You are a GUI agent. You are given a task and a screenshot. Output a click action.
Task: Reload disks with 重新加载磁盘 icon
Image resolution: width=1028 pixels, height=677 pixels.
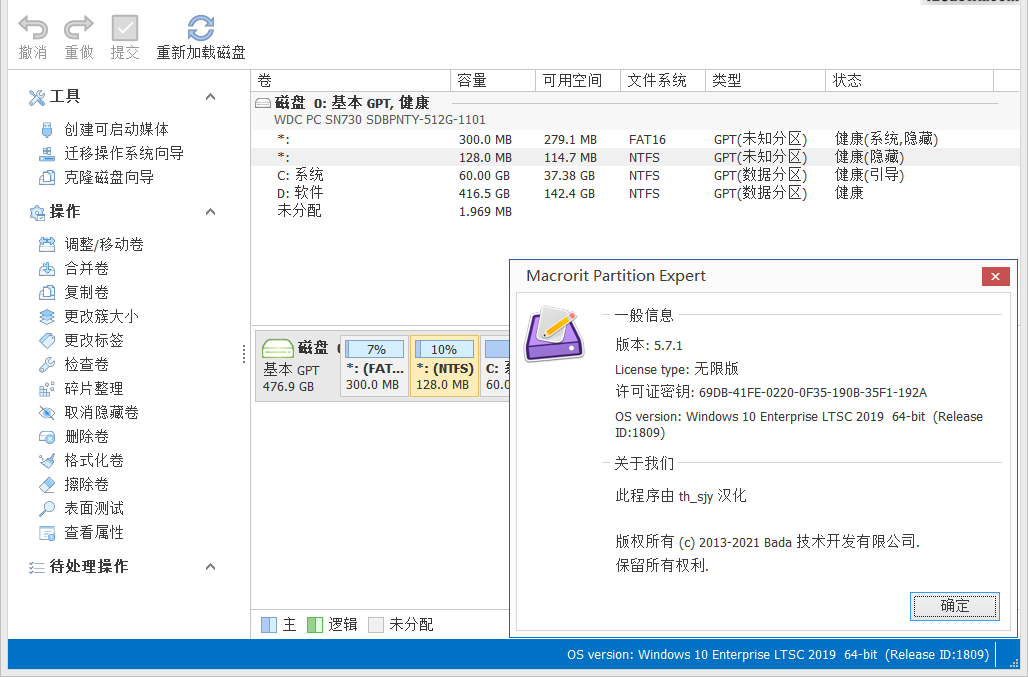(201, 28)
